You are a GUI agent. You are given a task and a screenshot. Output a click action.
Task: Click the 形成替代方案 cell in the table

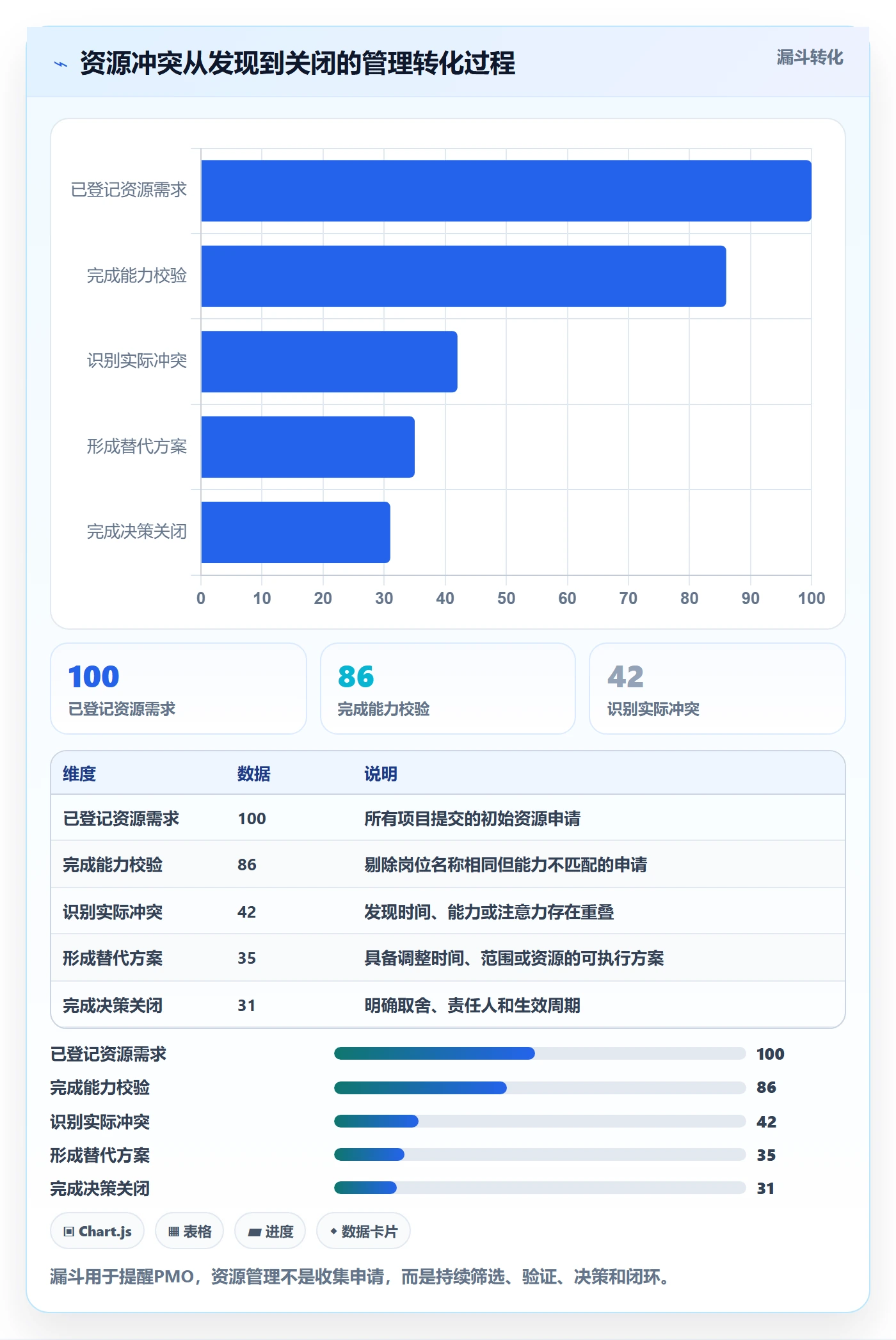(x=113, y=958)
